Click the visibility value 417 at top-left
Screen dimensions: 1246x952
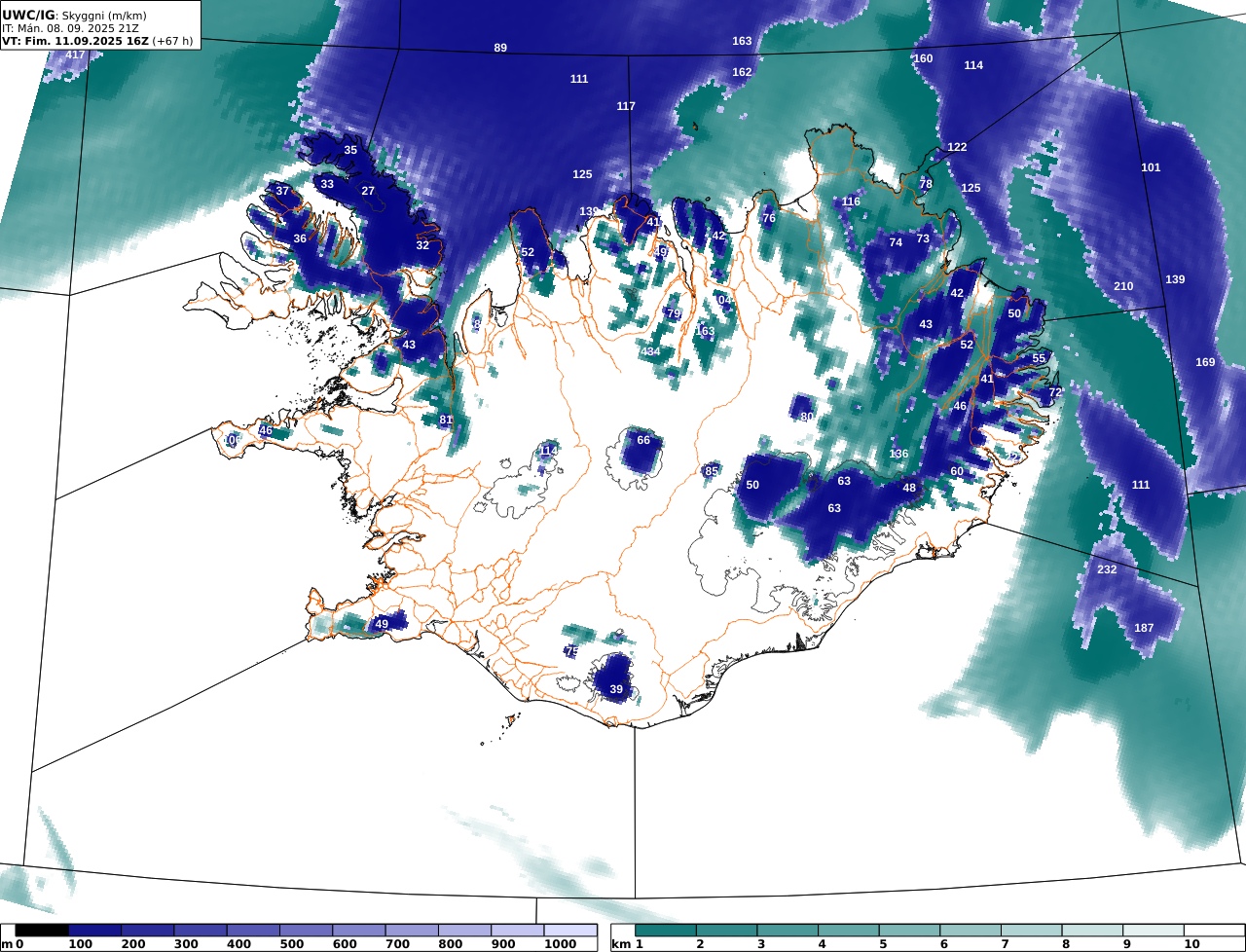[75, 55]
